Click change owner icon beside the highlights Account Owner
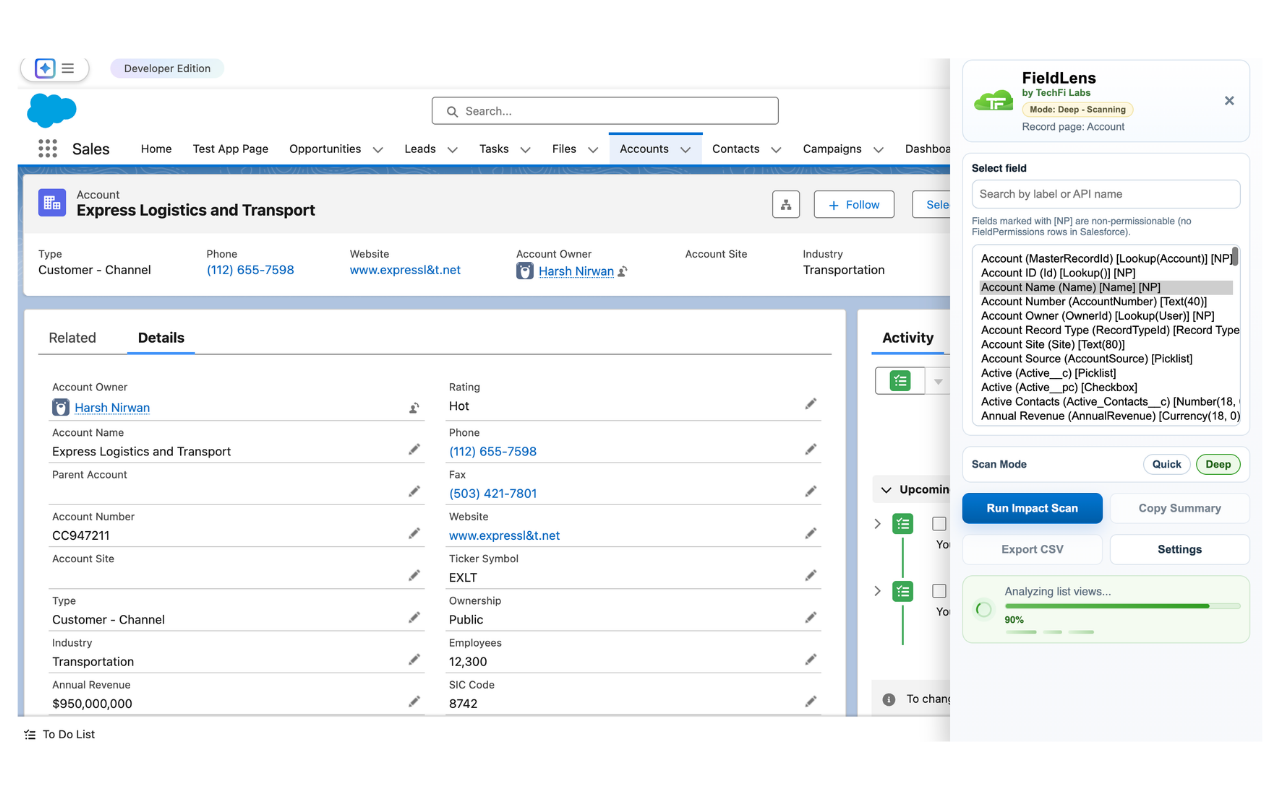This screenshot has height=800, width=1280. click(x=622, y=271)
